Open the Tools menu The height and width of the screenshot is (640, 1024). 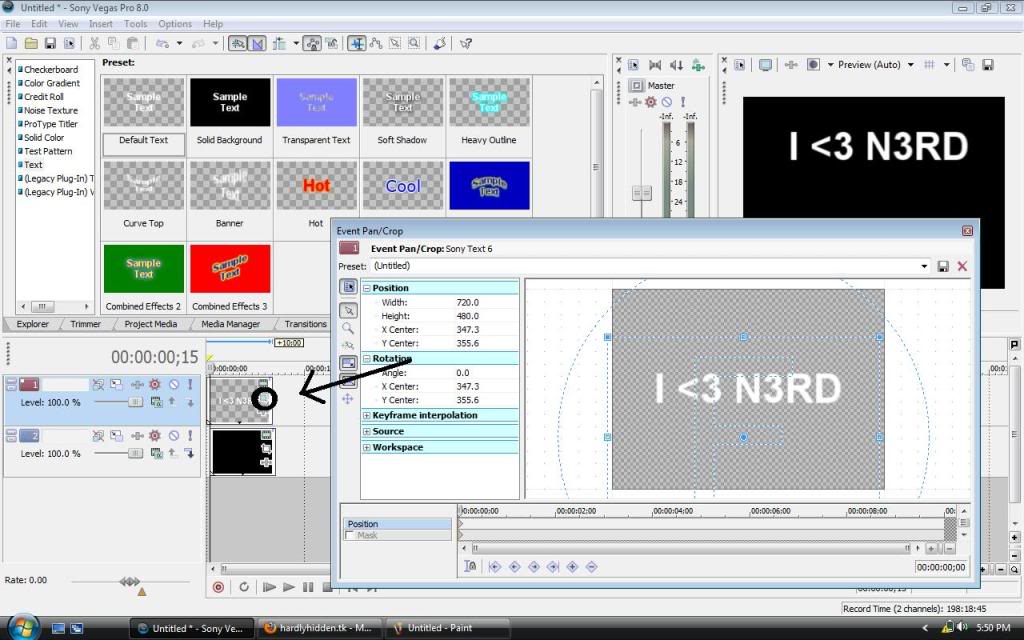pyautogui.click(x=135, y=24)
